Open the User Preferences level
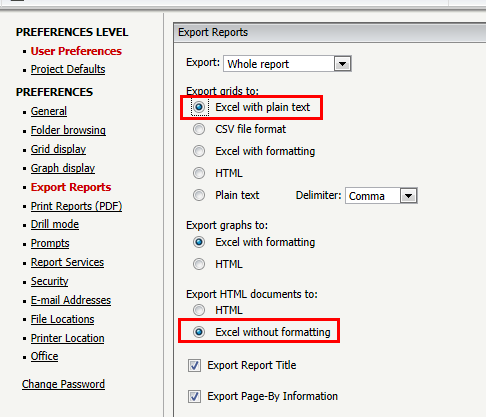 click(76, 51)
